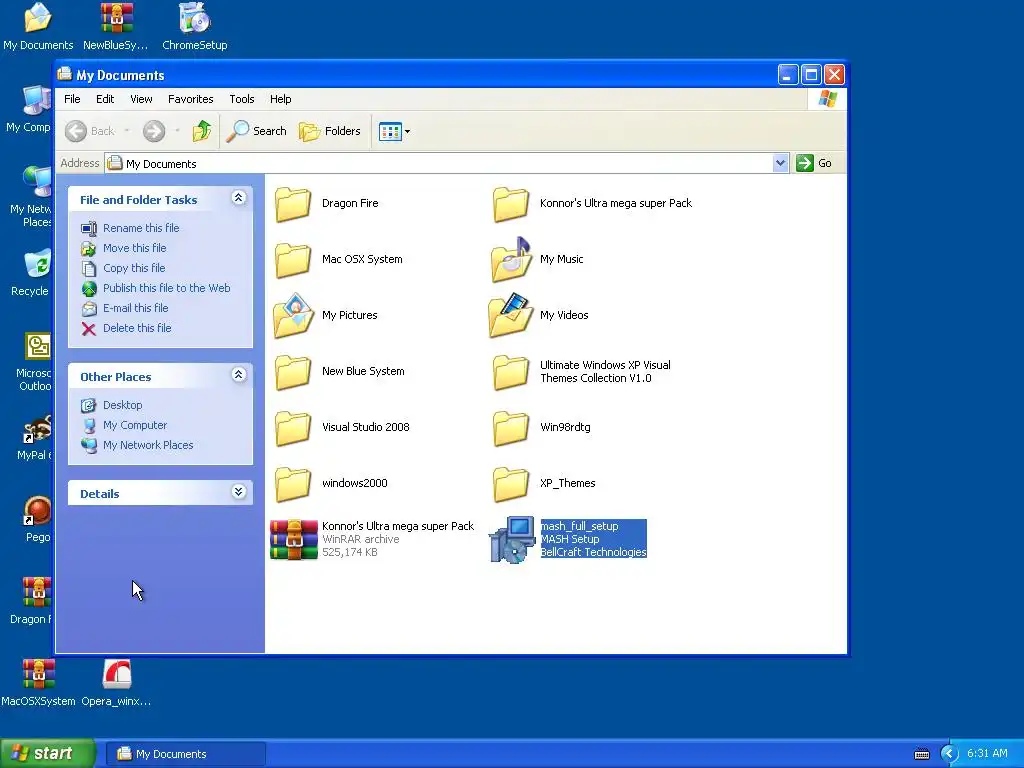Viewport: 1024px width, 768px height.
Task: Select the Visual Studio 2008 folder icon
Action: [293, 428]
